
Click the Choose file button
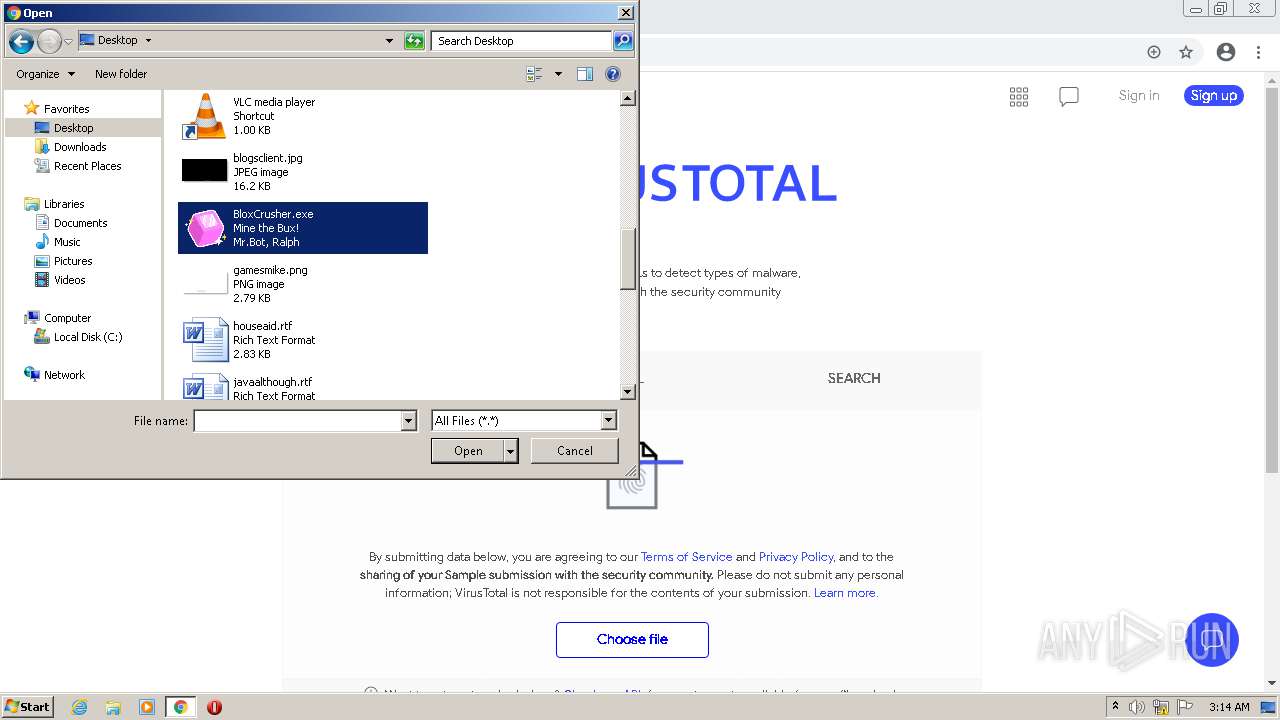[x=632, y=640]
